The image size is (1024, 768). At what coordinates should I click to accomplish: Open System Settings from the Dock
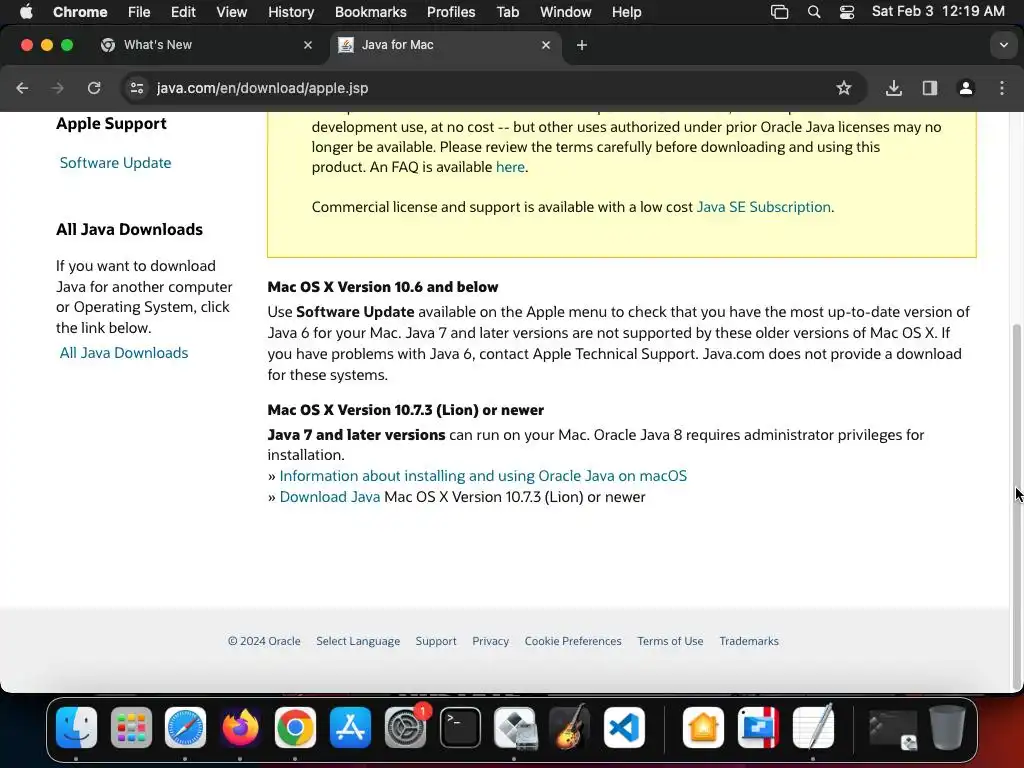pos(405,728)
